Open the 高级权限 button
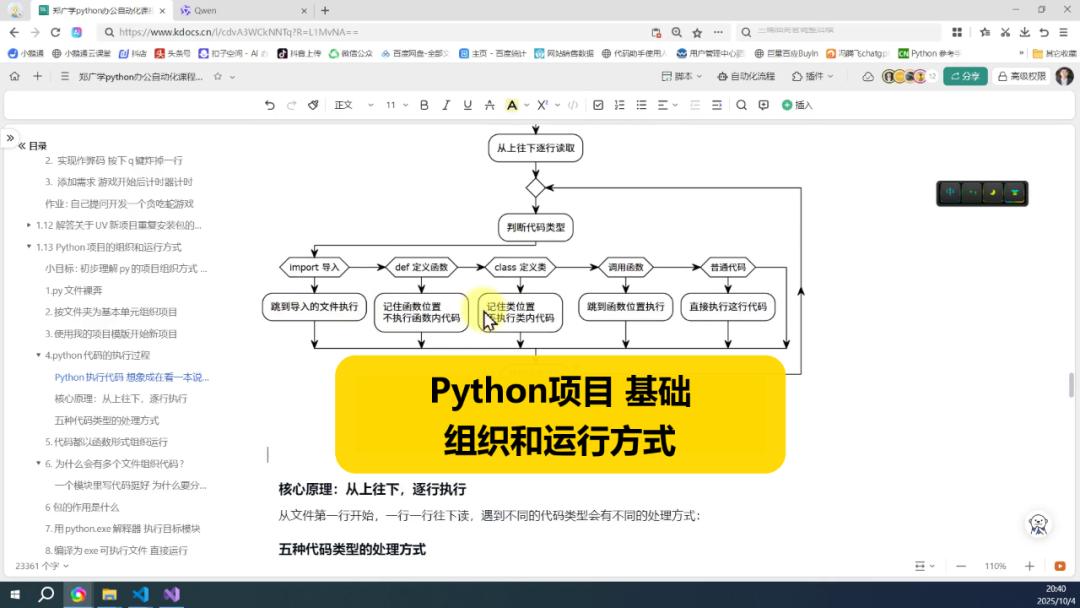1080x608 pixels. 1020,76
